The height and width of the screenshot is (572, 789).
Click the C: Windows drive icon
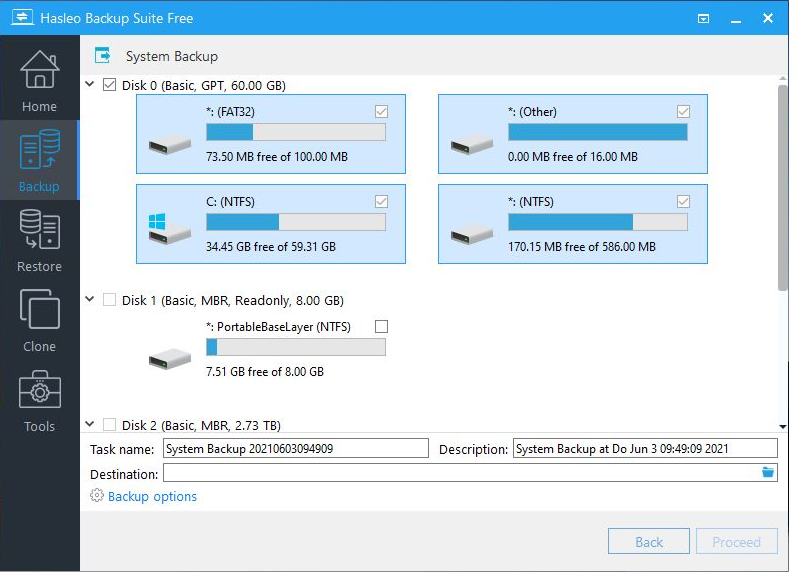(170, 228)
